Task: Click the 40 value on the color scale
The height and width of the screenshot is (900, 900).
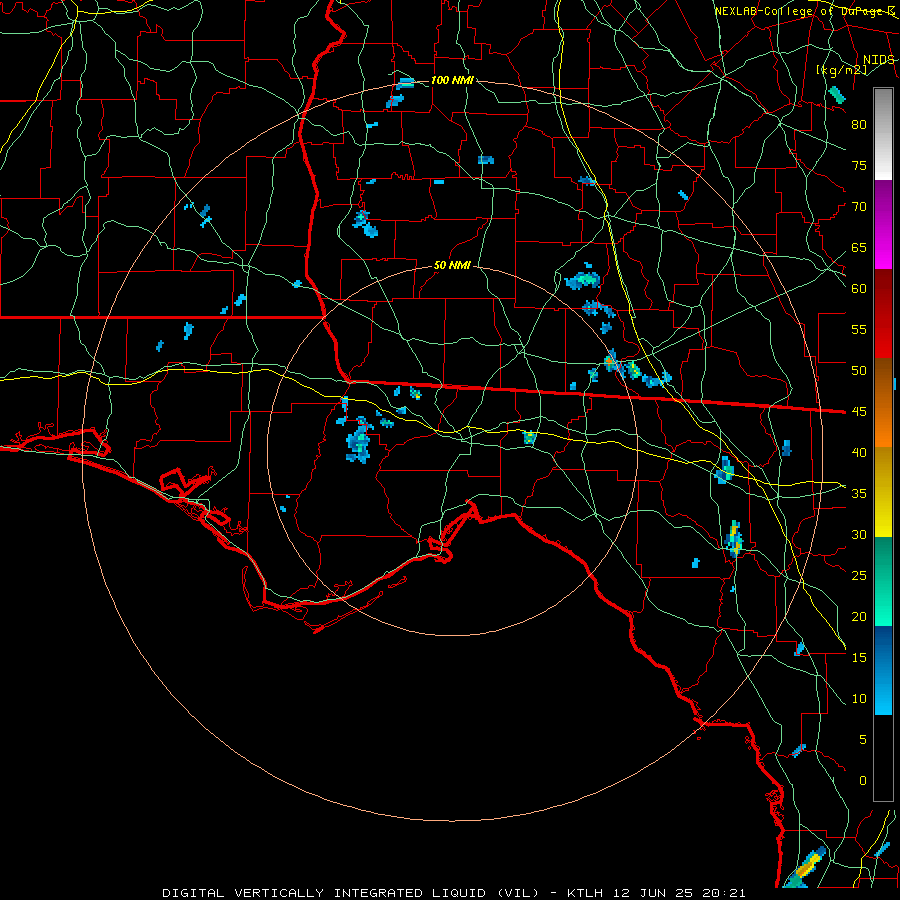Action: coord(859,453)
